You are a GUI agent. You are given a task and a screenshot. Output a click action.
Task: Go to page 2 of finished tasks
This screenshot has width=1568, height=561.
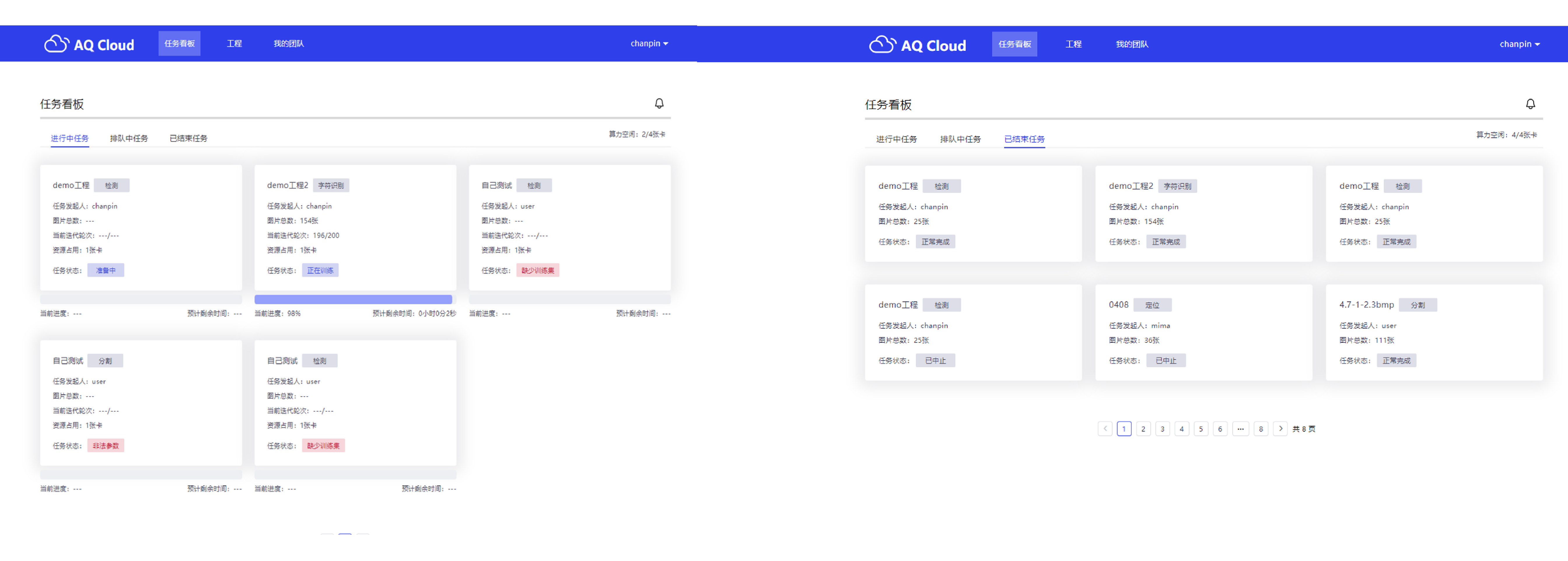1143,429
